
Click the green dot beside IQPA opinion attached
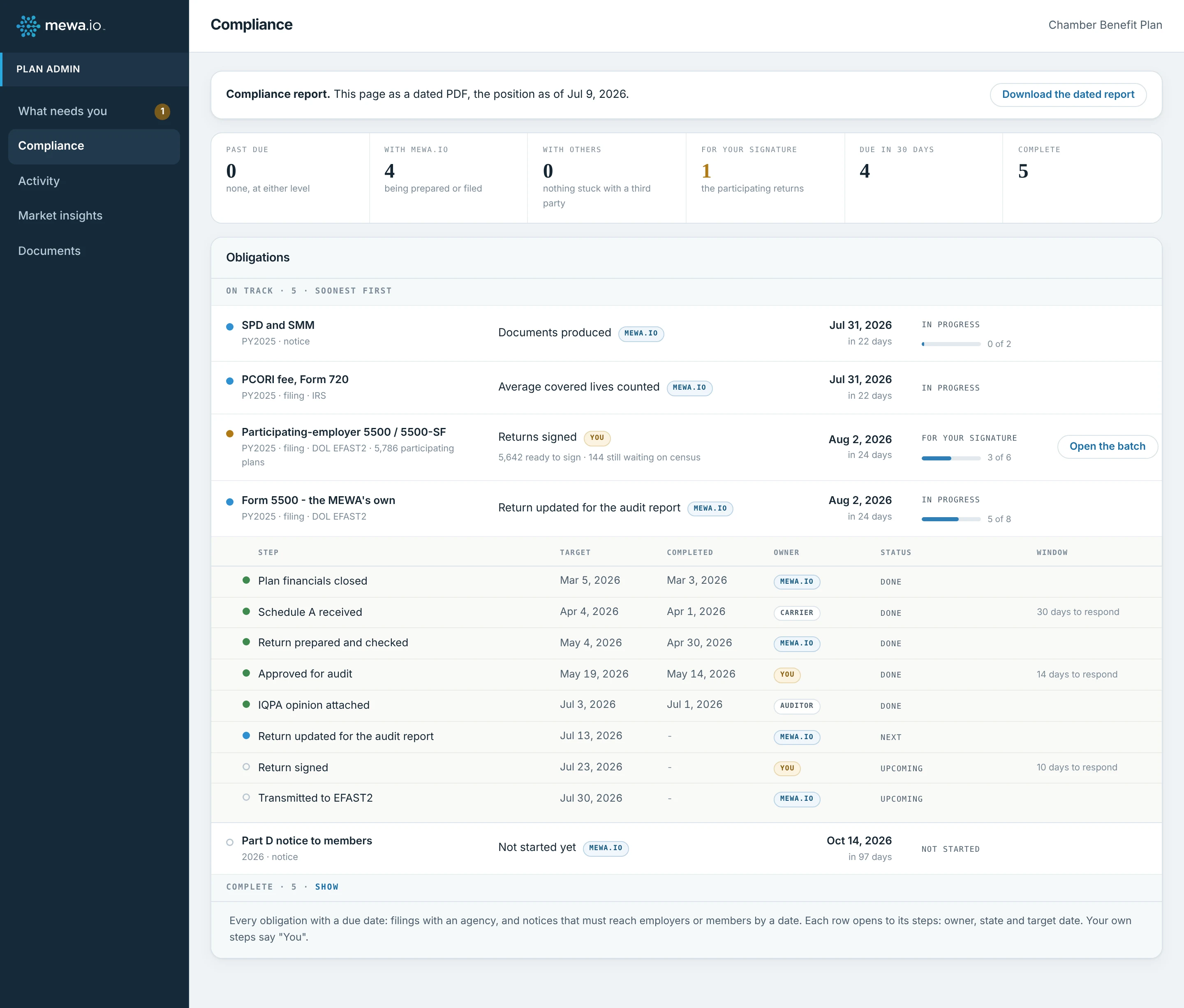click(x=246, y=705)
